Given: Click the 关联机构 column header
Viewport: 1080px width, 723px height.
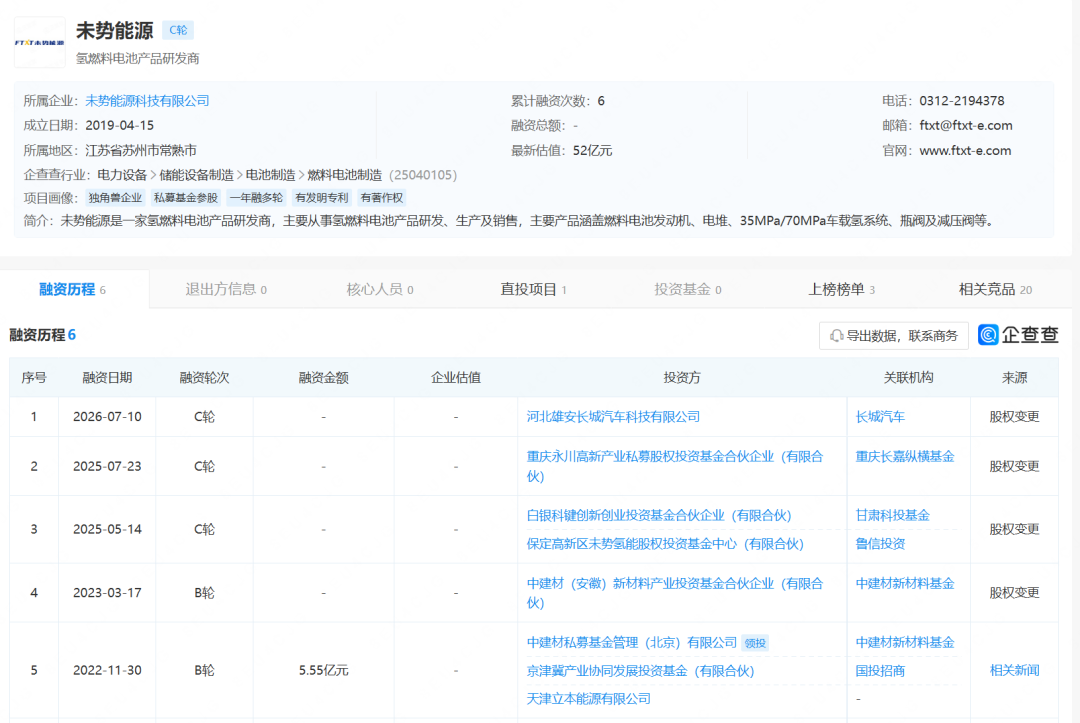Looking at the screenshot, I should coord(908,377).
